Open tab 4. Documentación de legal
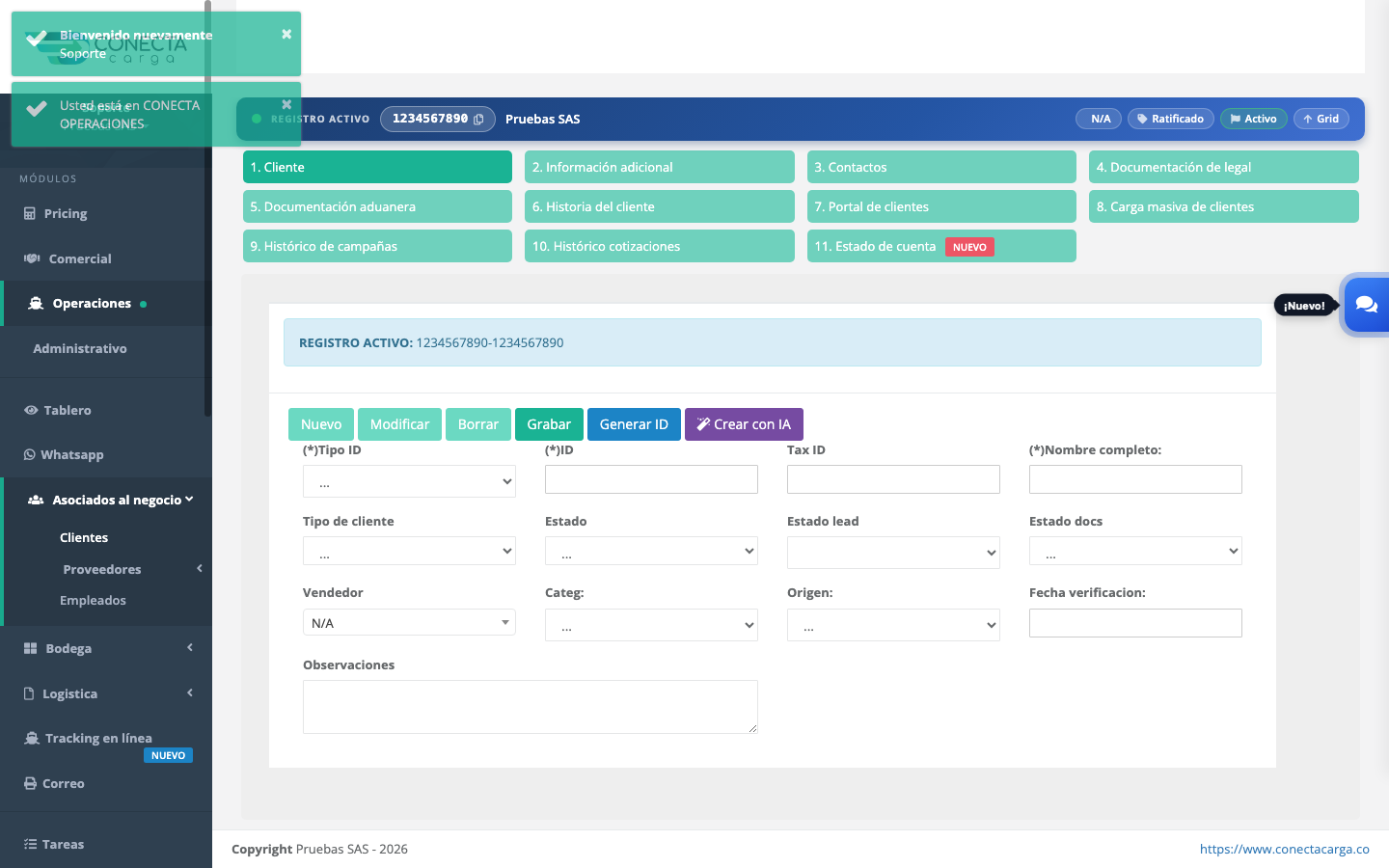The width and height of the screenshot is (1389, 868). (x=1224, y=167)
